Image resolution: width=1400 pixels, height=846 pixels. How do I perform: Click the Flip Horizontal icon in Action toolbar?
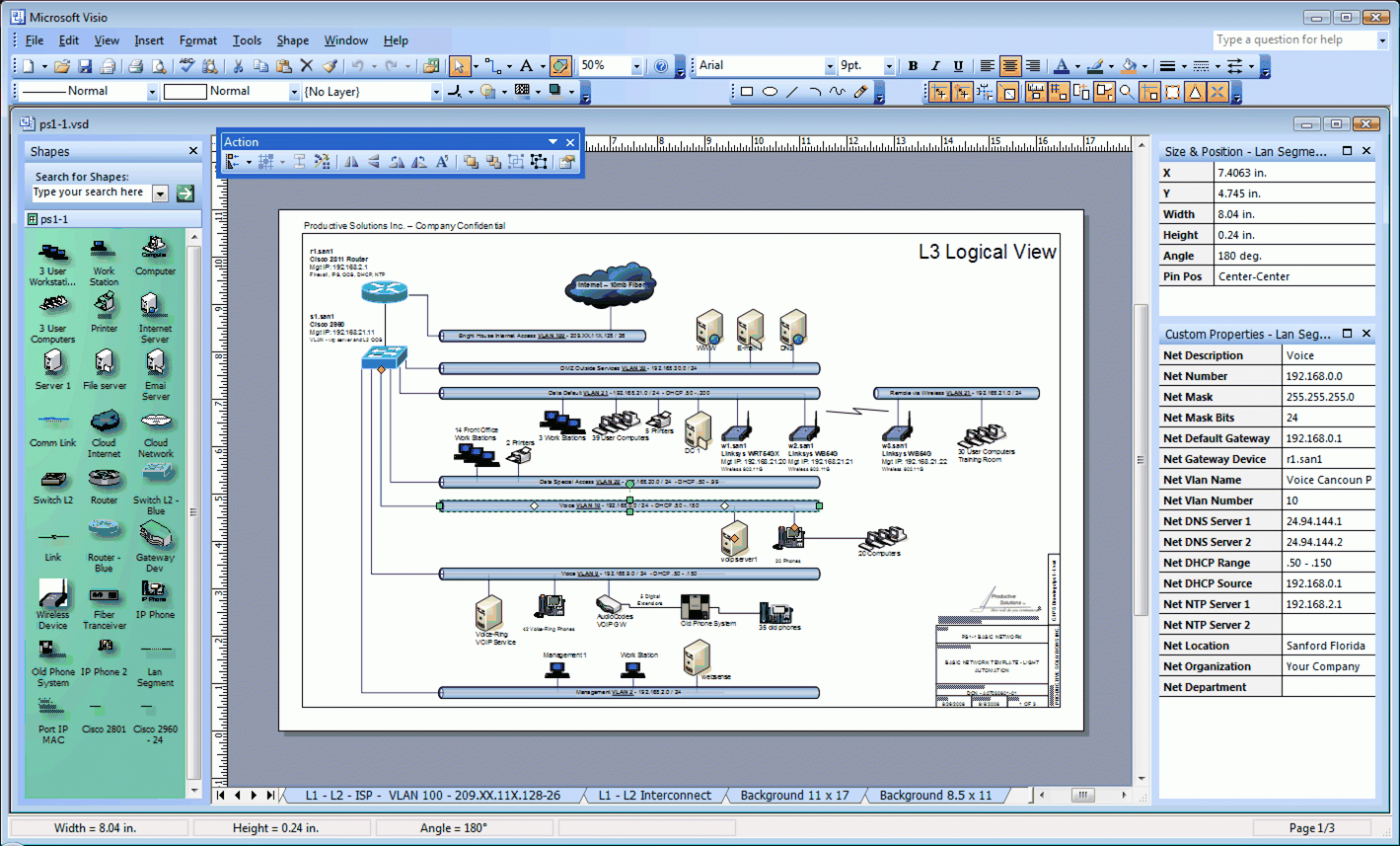click(x=351, y=162)
